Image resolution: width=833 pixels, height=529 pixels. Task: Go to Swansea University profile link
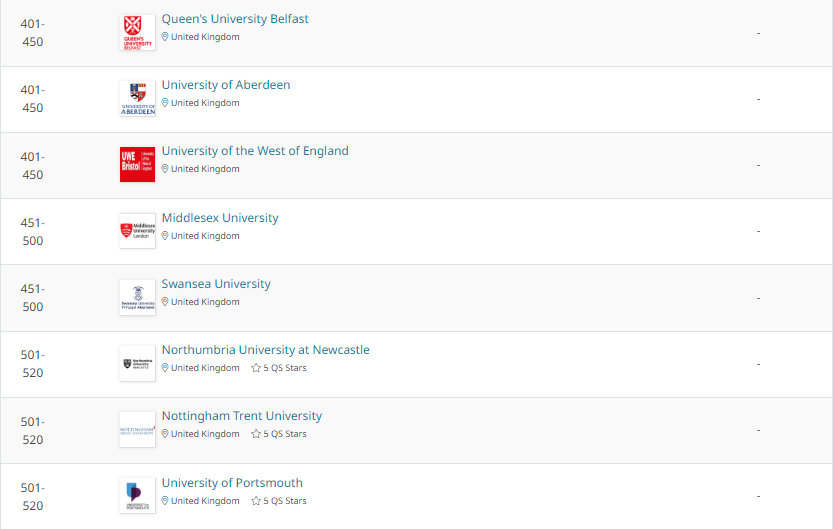216,284
